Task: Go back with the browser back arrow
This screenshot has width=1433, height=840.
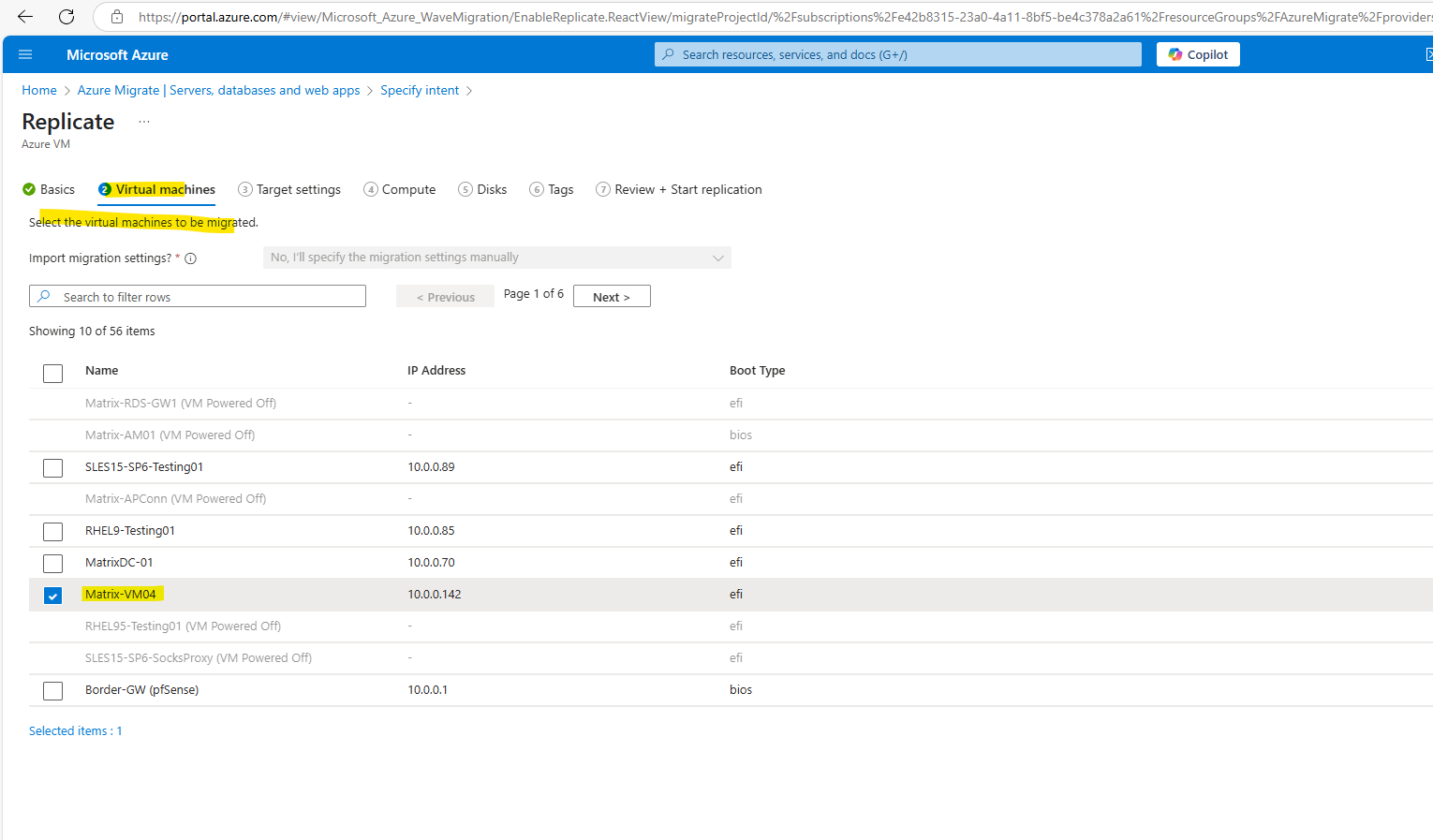Action: (x=25, y=17)
